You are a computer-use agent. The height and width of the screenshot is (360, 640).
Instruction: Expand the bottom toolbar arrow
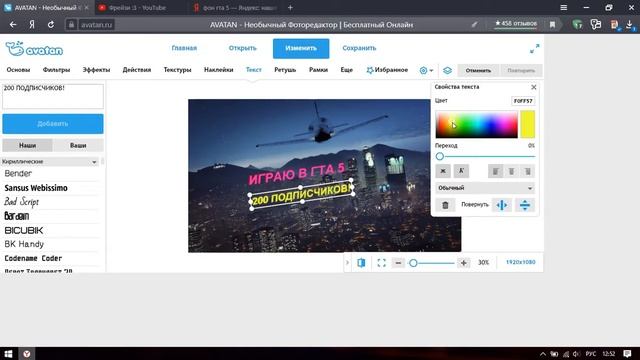click(347, 262)
